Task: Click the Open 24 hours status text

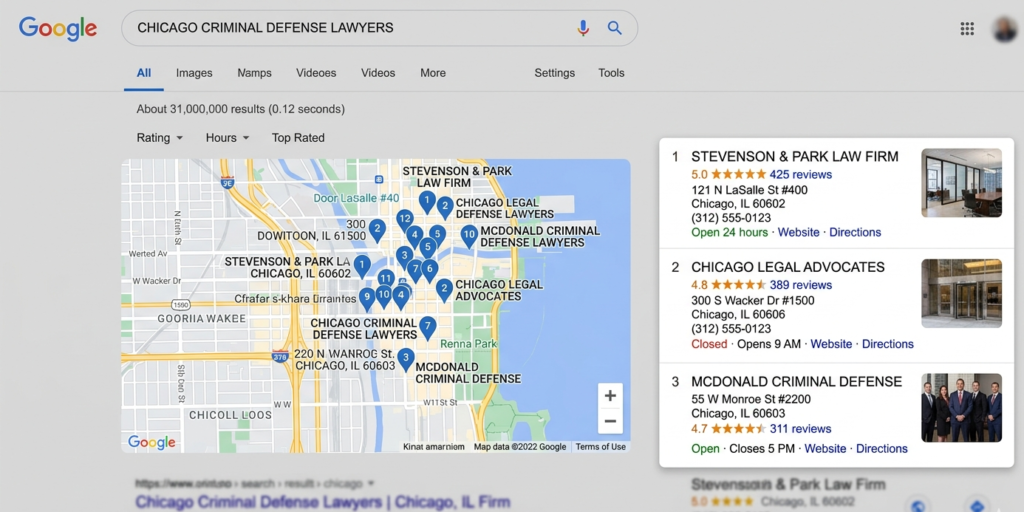Action: pyautogui.click(x=729, y=232)
